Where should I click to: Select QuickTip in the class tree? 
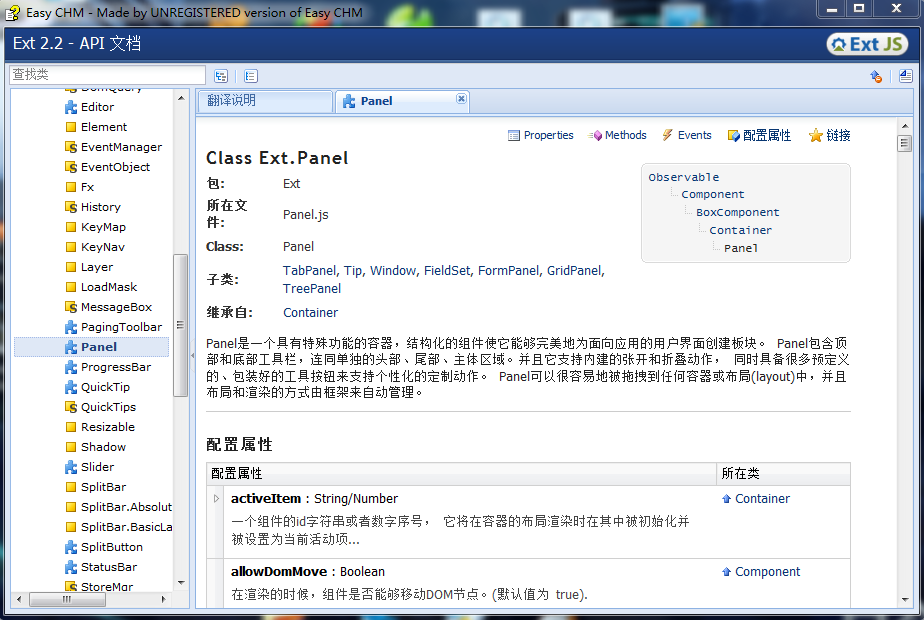[x=105, y=387]
